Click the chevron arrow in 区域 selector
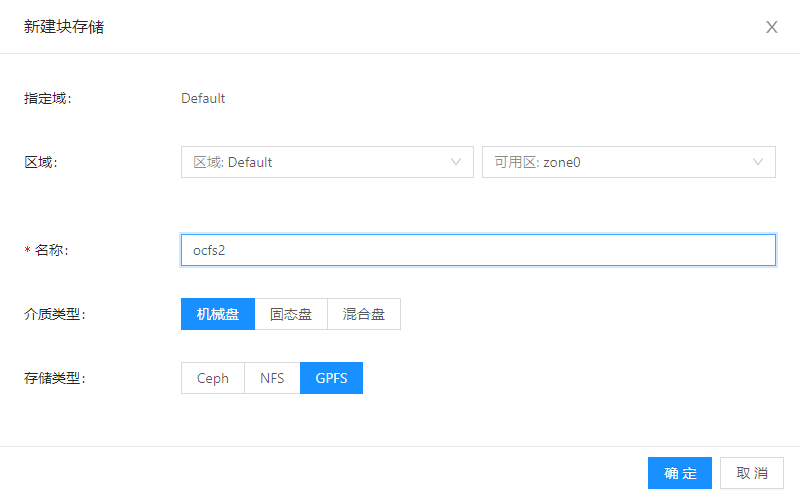Screen dimensions: 800x501 coord(457,162)
